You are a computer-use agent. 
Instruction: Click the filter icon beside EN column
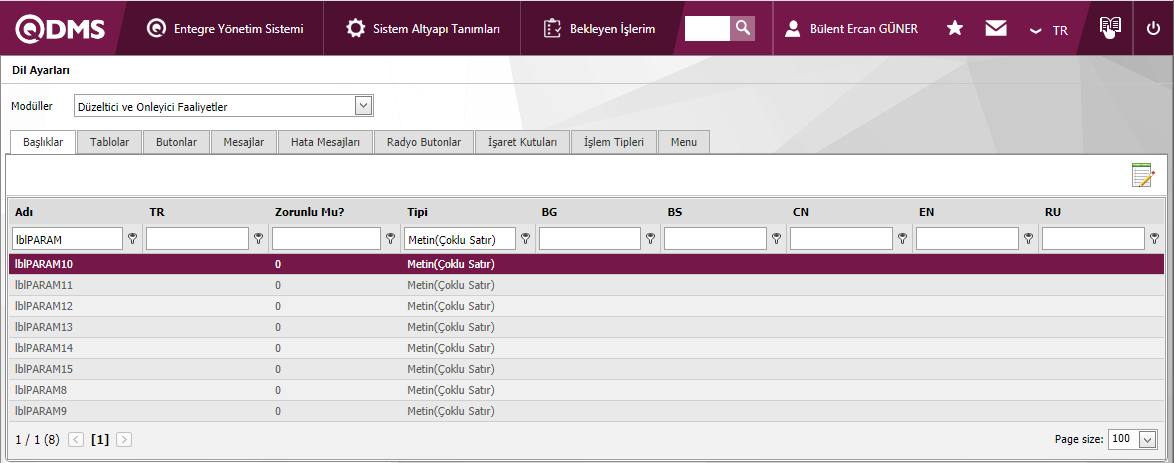tap(1028, 239)
